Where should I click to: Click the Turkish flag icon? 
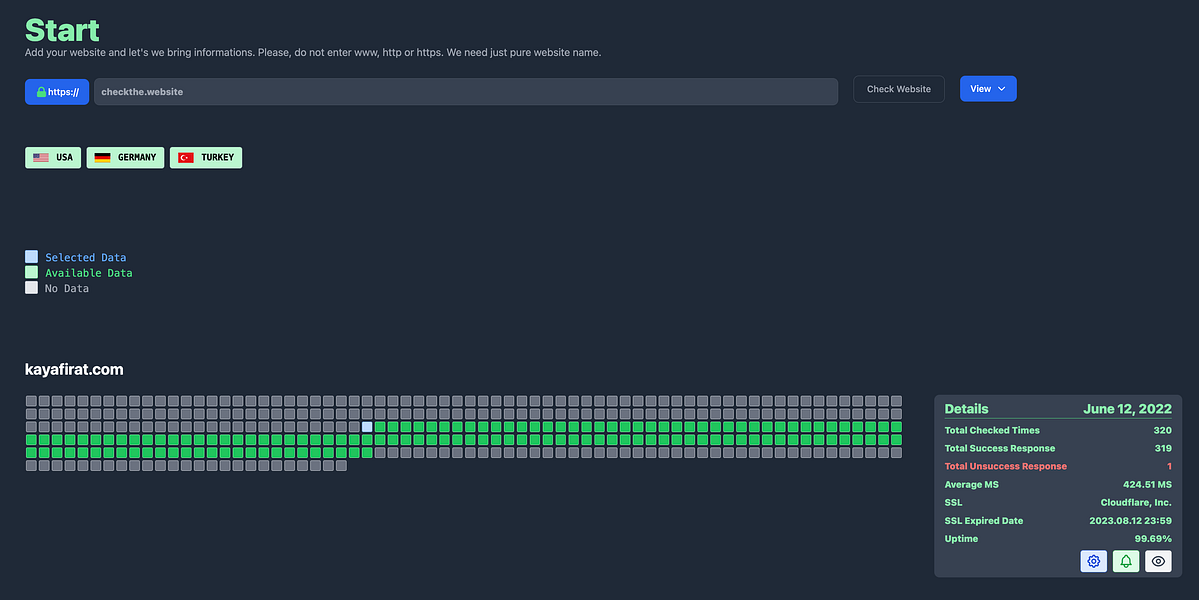[186, 157]
